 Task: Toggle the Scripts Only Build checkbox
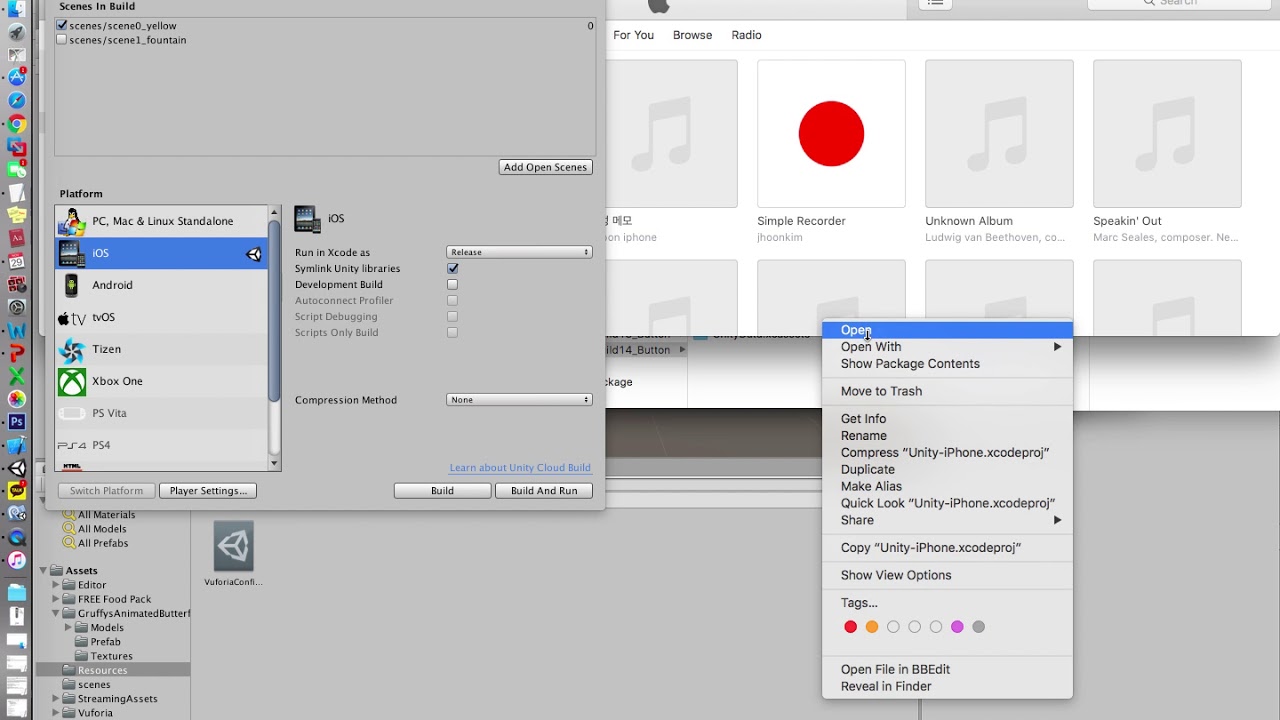point(453,333)
